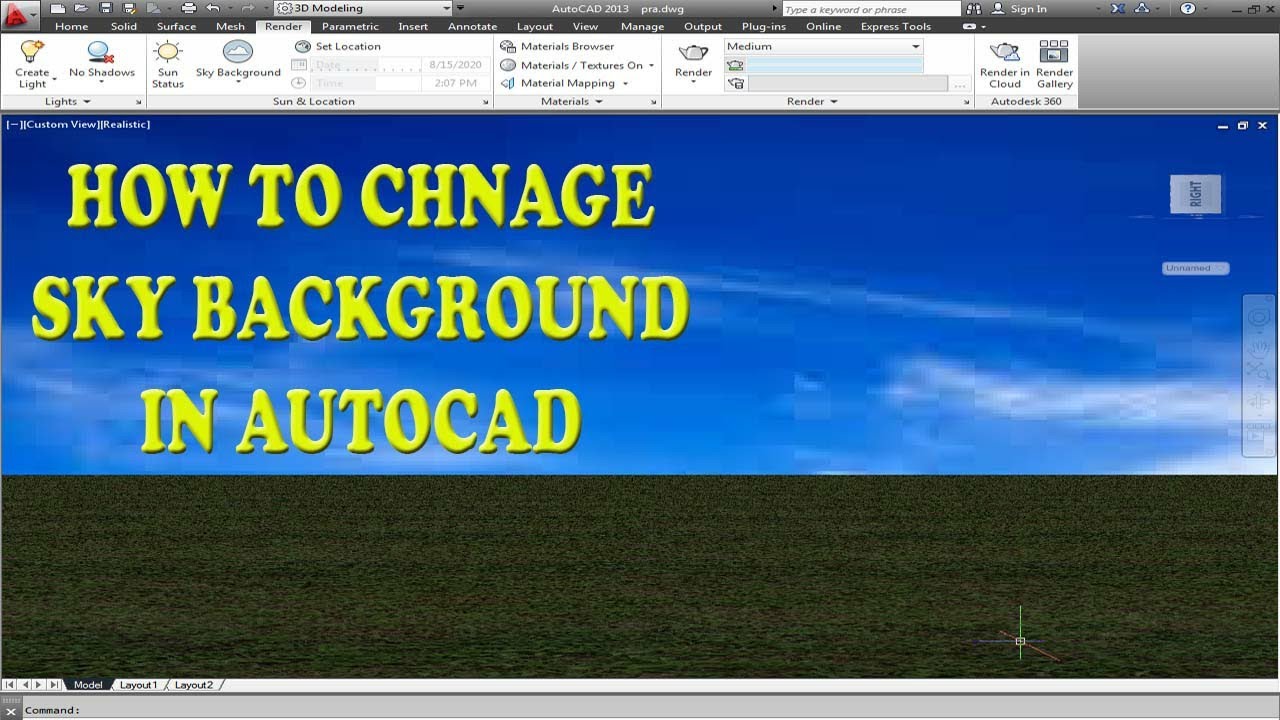Click the steering wheel icon in navigation bar
This screenshot has width=1280, height=720.
[x=1258, y=318]
